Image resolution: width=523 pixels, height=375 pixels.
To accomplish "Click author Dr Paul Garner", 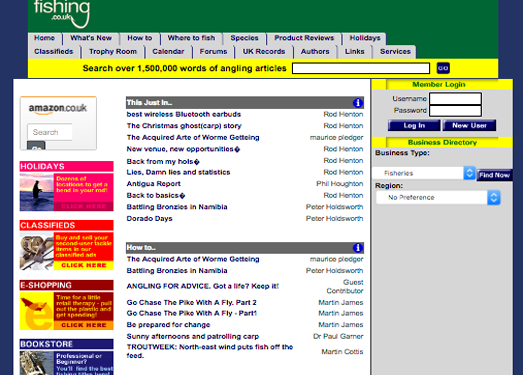I will click(x=338, y=336).
